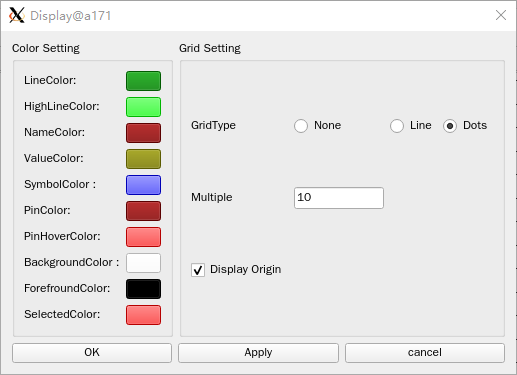This screenshot has width=517, height=375.
Task: Change the HighLineColor light green swatch
Action: click(143, 107)
